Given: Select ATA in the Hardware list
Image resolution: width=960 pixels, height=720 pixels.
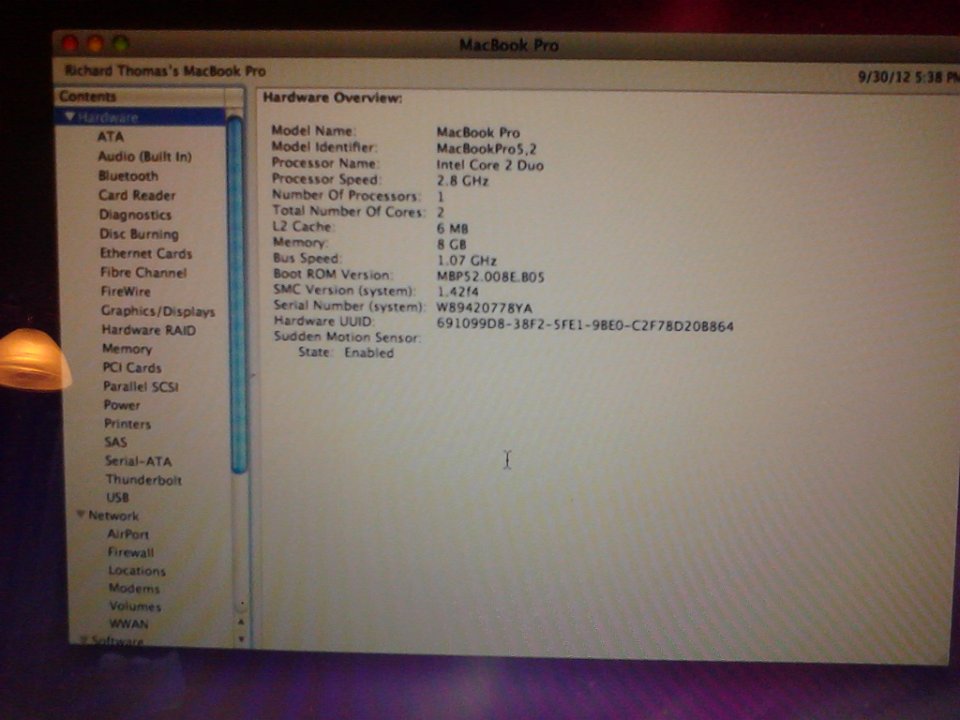Looking at the screenshot, I should [110, 137].
